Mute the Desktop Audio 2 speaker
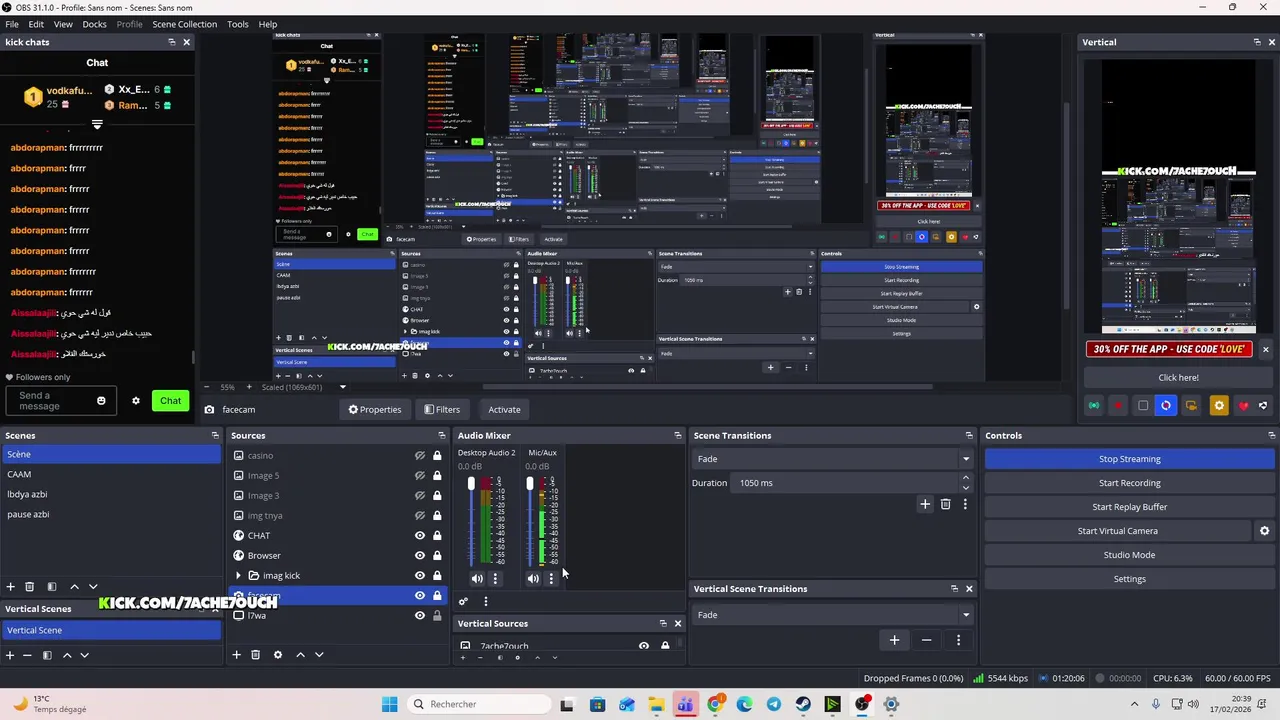1280x720 pixels. click(477, 578)
